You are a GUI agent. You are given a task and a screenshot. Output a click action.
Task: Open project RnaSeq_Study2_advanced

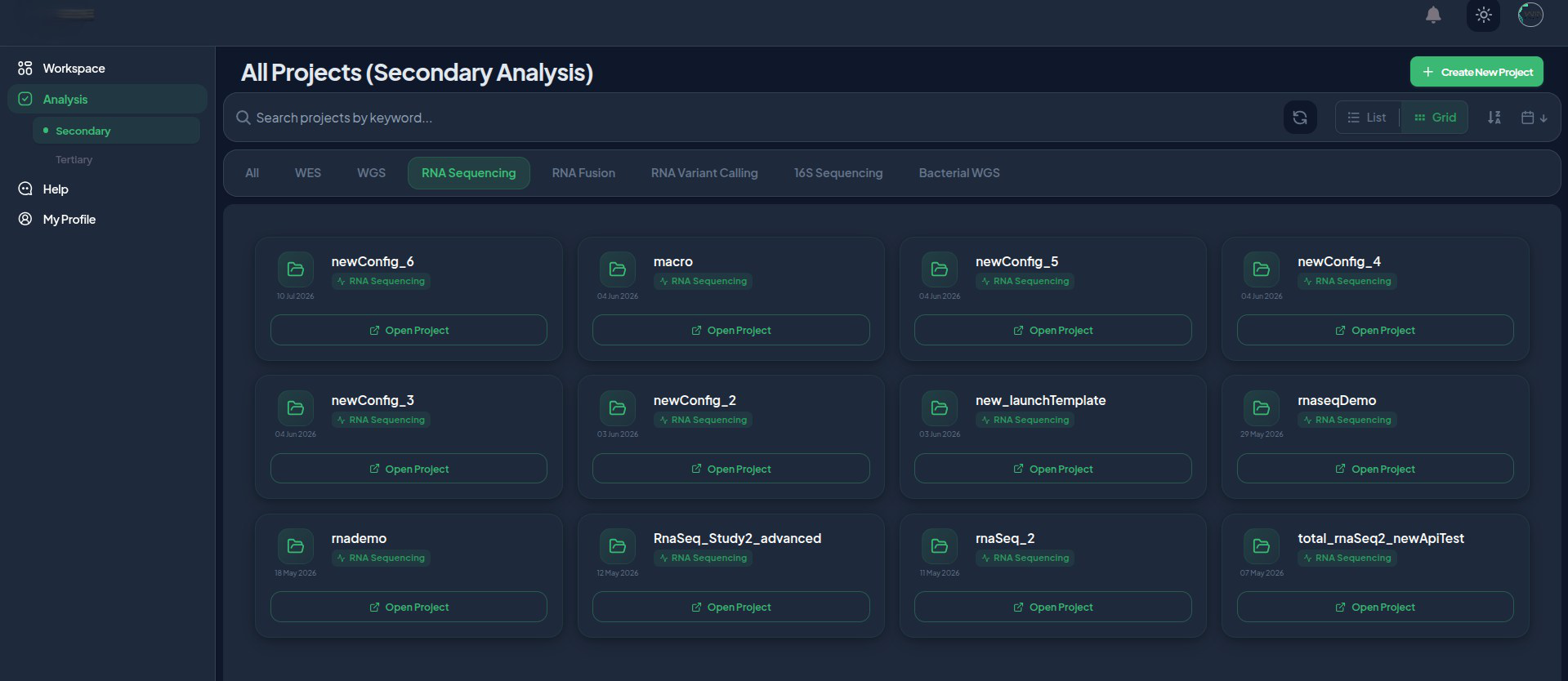click(x=730, y=607)
